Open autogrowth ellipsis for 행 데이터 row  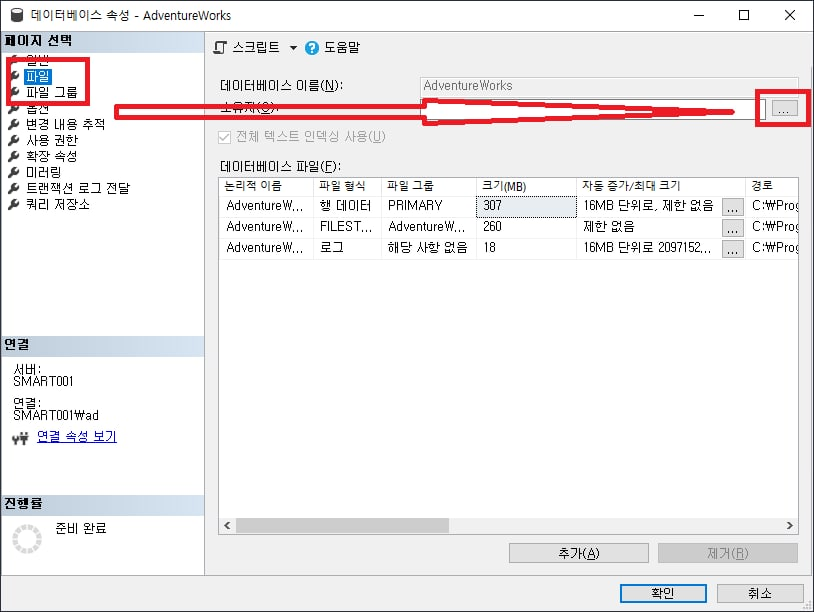(732, 207)
